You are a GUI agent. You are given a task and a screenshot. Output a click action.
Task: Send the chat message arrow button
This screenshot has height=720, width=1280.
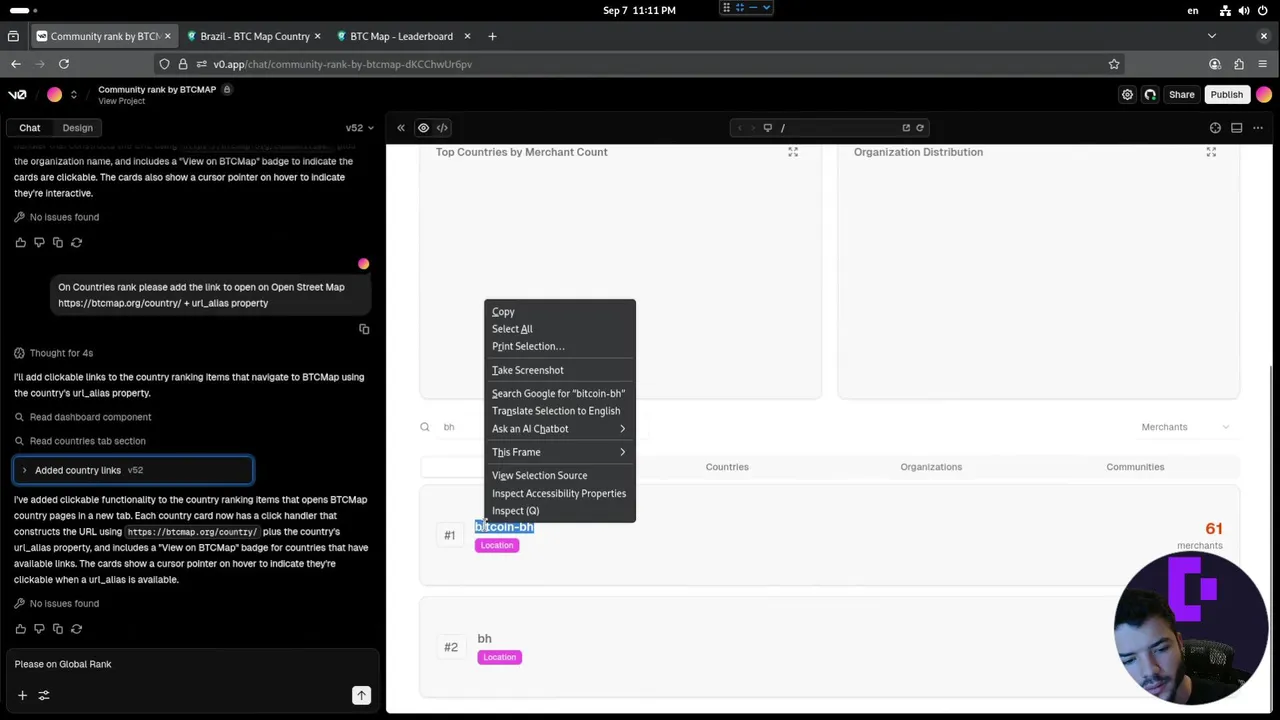click(x=361, y=695)
